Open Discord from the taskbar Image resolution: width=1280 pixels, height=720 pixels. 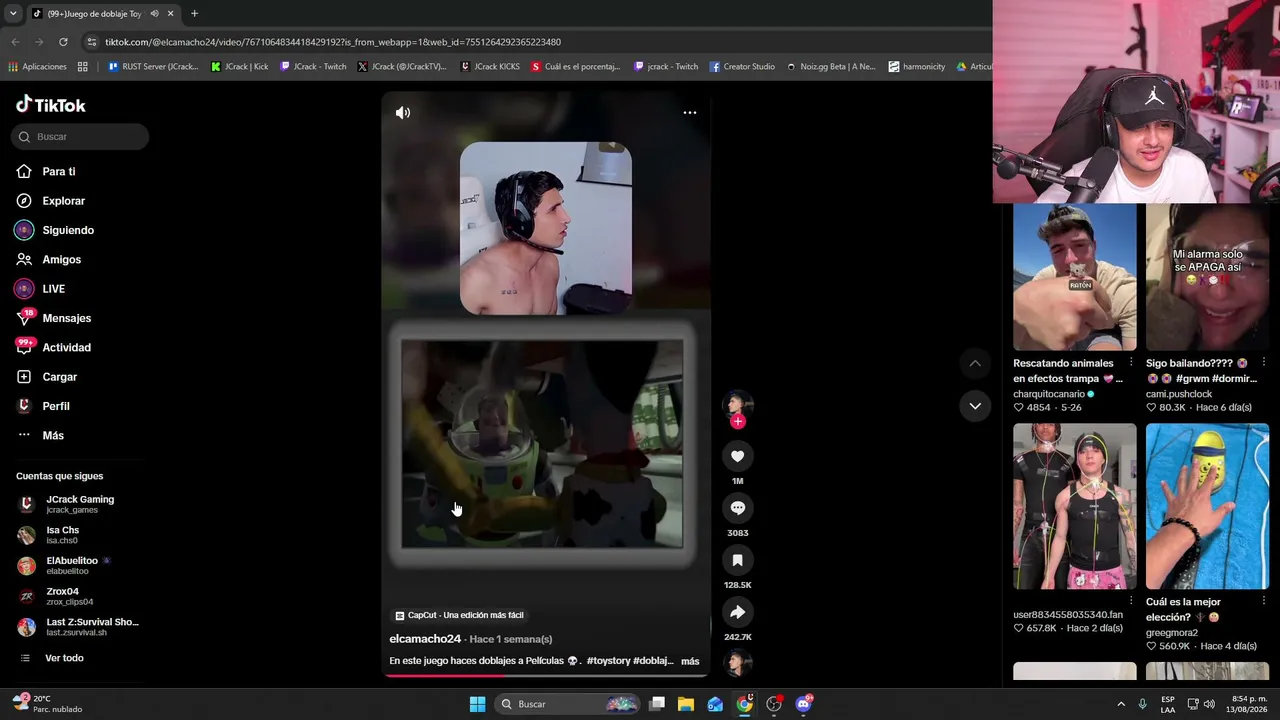[x=803, y=704]
